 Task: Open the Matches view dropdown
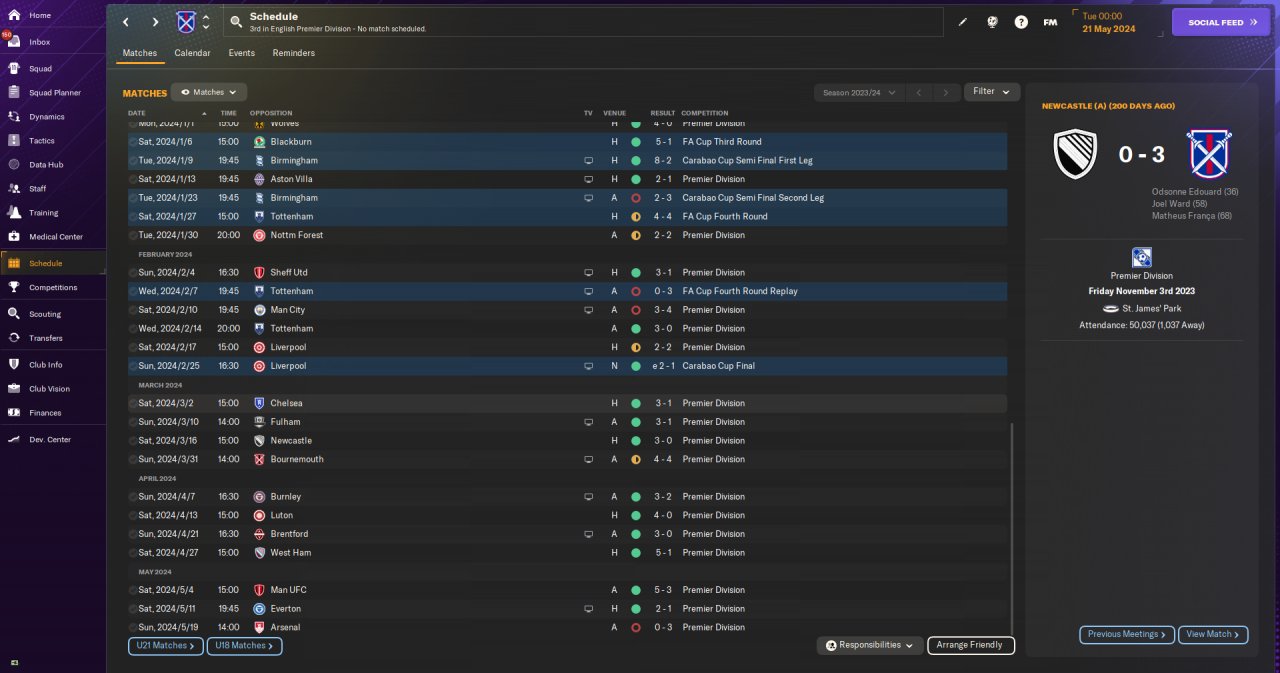click(209, 92)
